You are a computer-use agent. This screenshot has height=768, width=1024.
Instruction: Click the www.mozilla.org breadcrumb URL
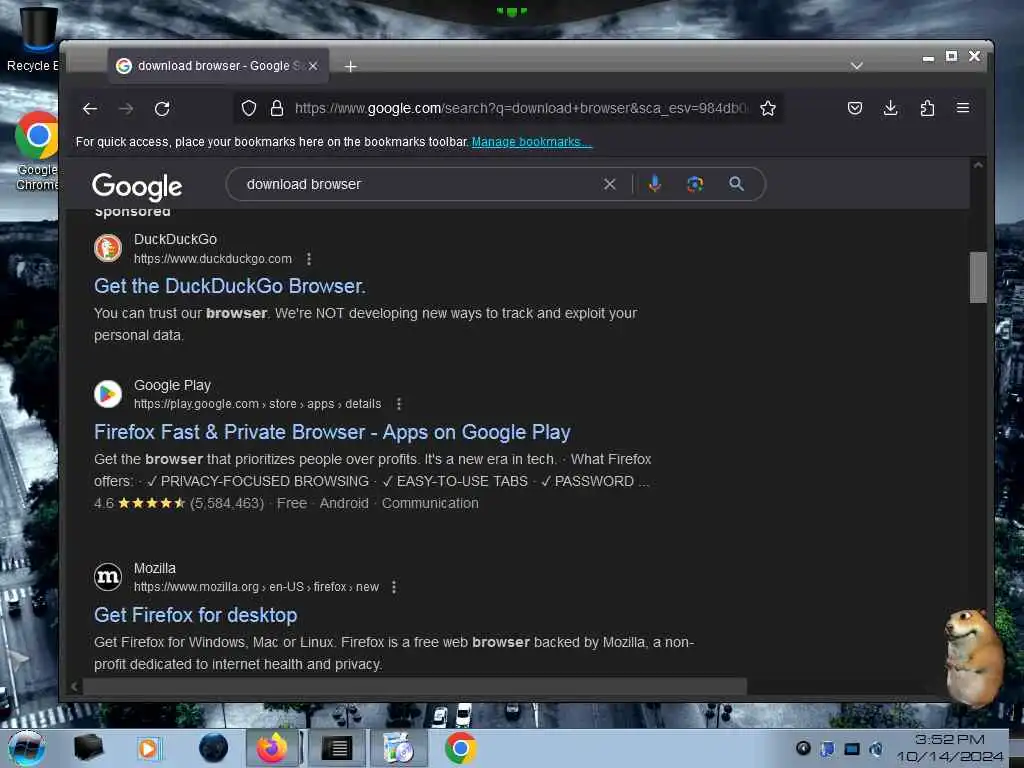[256, 586]
